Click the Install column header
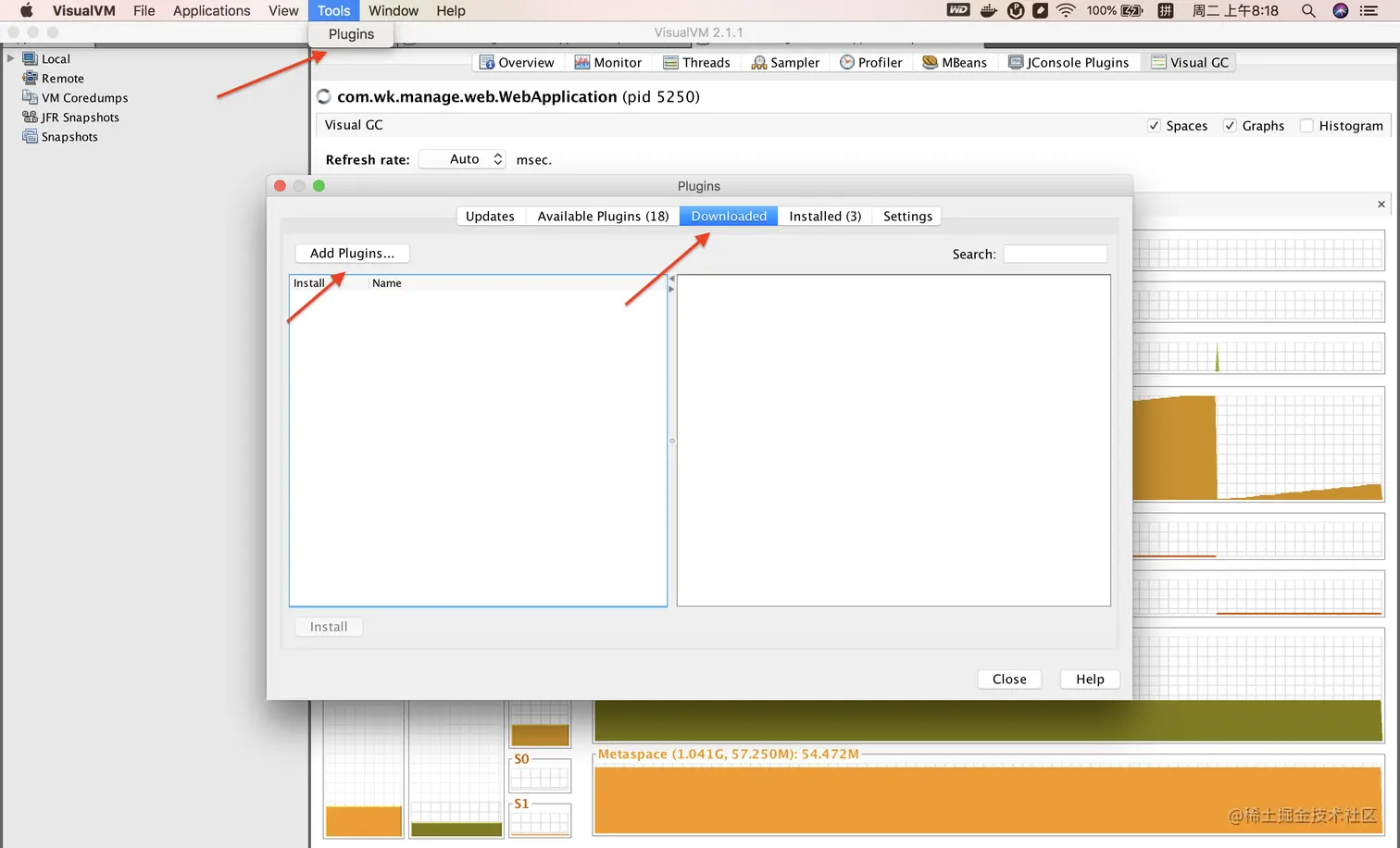This screenshot has width=1400, height=848. tap(329, 283)
